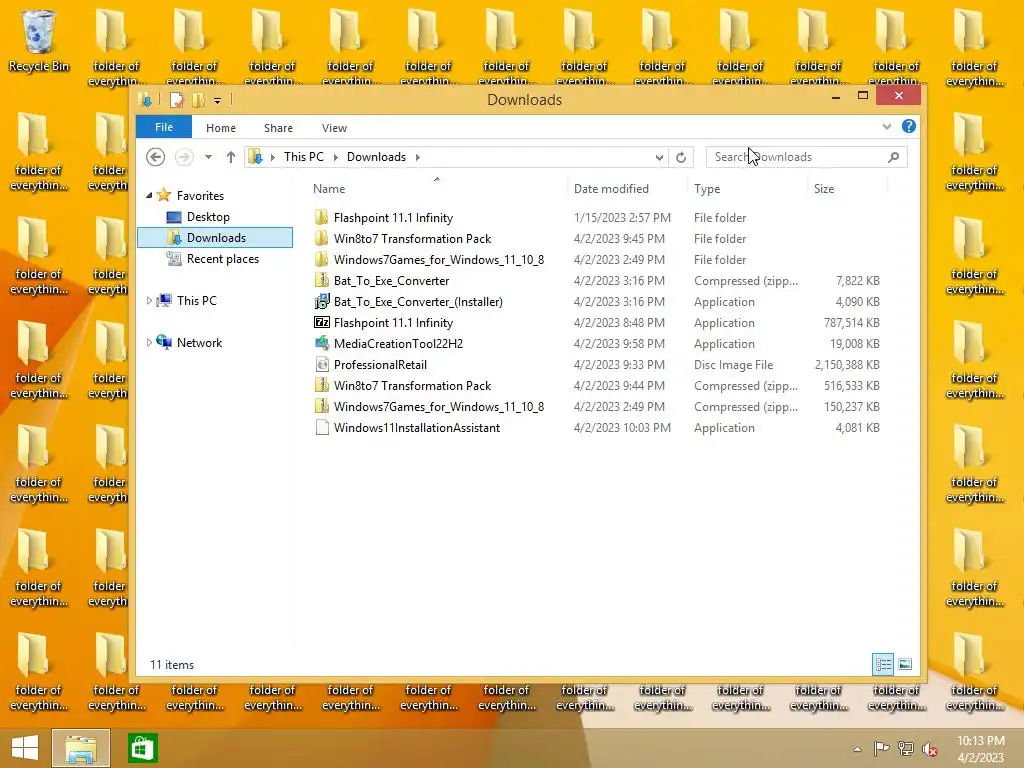
Task: Click ProfessionalRetail disc image icon
Action: [321, 364]
